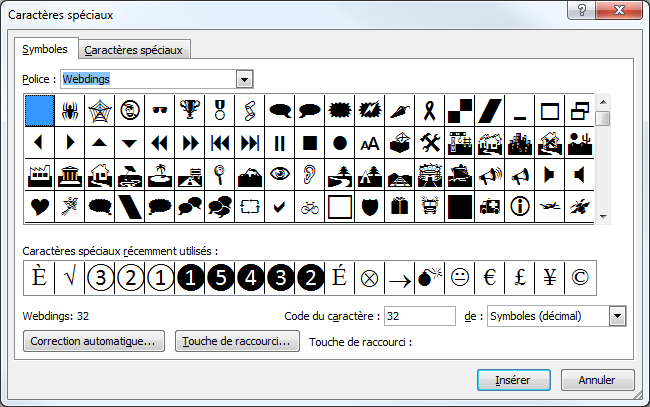Click the Code du caractère field
Viewport: 650px width, 407px height.
(420, 316)
